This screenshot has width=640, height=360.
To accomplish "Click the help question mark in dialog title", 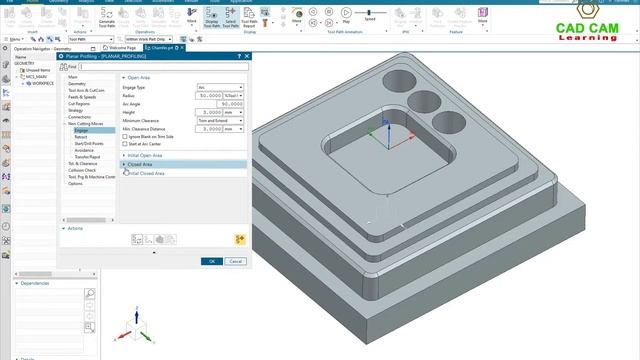I will [239, 56].
